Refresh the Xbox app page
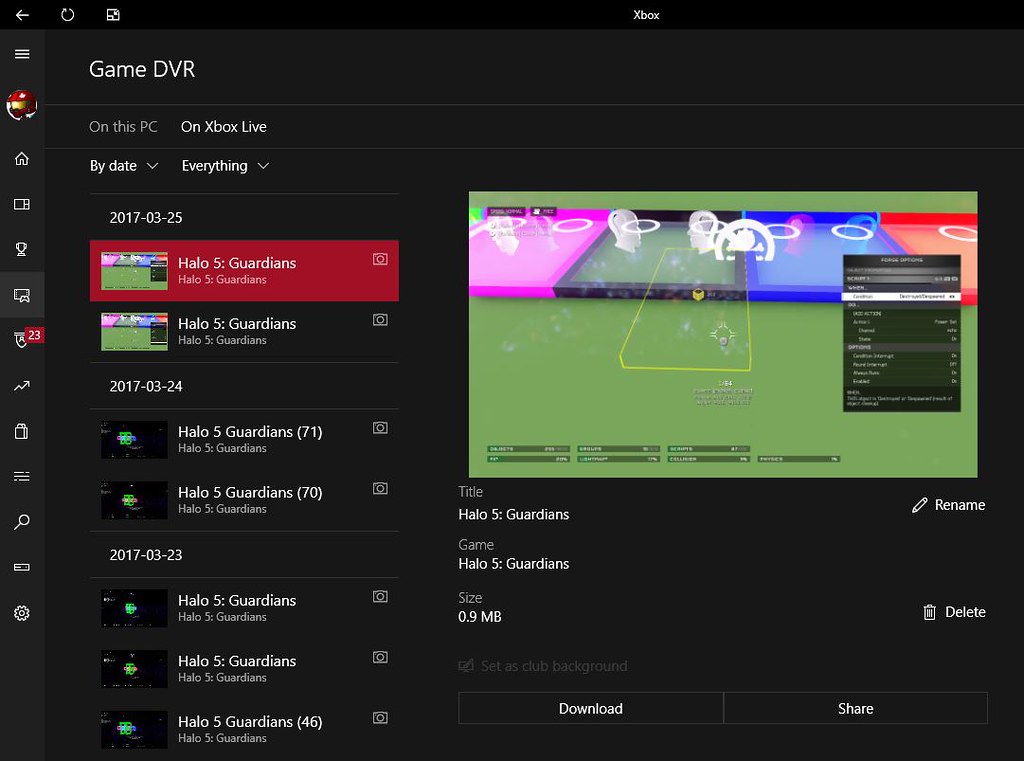This screenshot has width=1024, height=761. (x=67, y=14)
